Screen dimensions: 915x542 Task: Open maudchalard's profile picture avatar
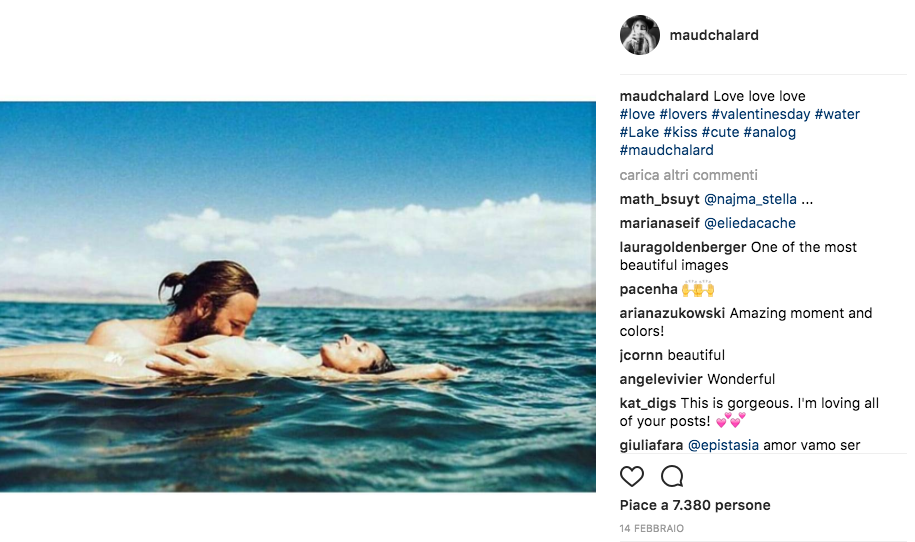pos(640,35)
